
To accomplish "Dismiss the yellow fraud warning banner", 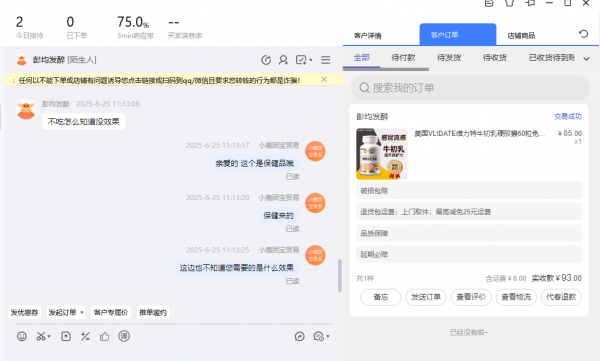I will pos(324,79).
